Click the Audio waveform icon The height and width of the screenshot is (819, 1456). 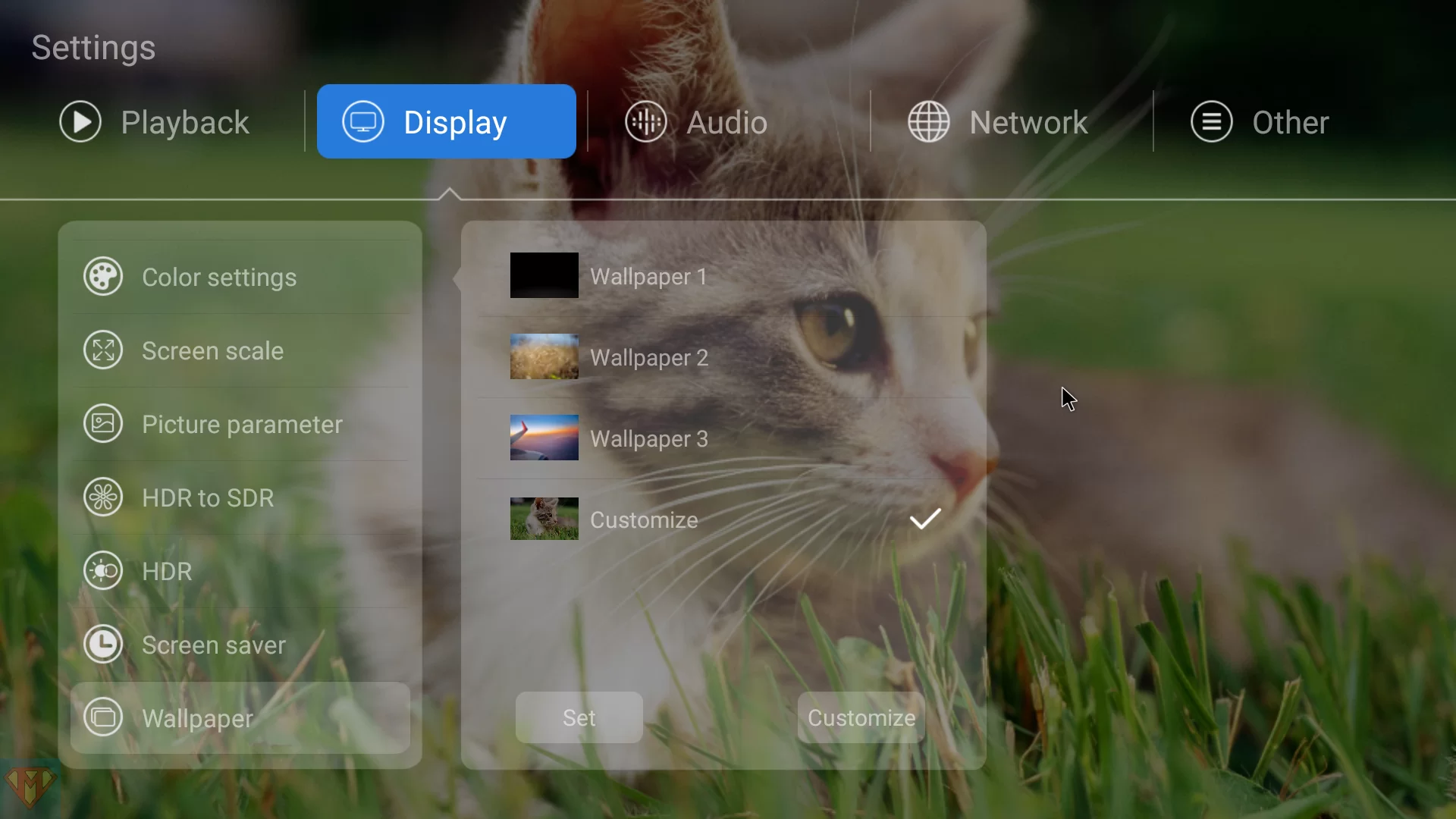tap(646, 121)
